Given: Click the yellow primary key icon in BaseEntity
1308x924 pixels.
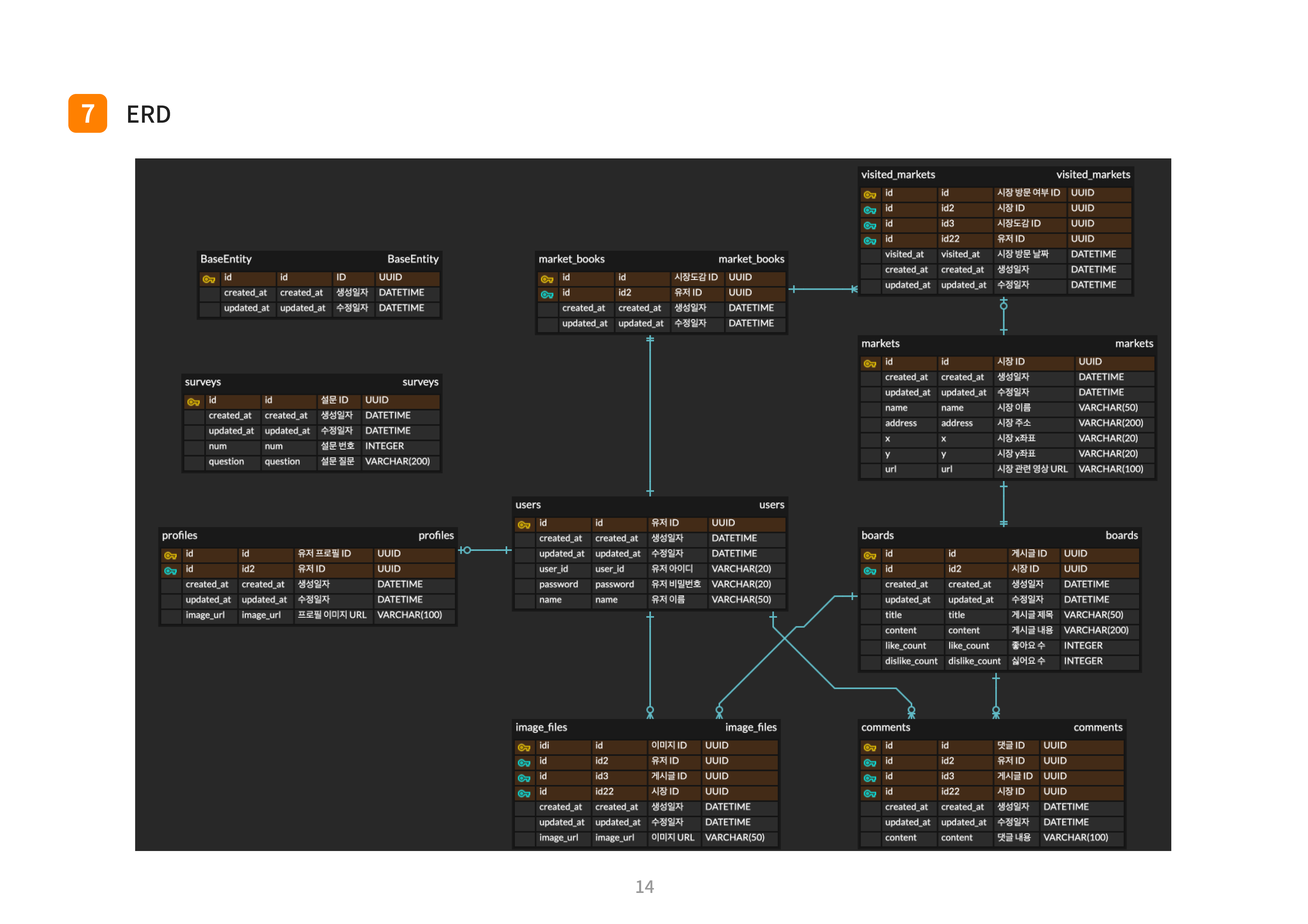Looking at the screenshot, I should click(x=209, y=279).
